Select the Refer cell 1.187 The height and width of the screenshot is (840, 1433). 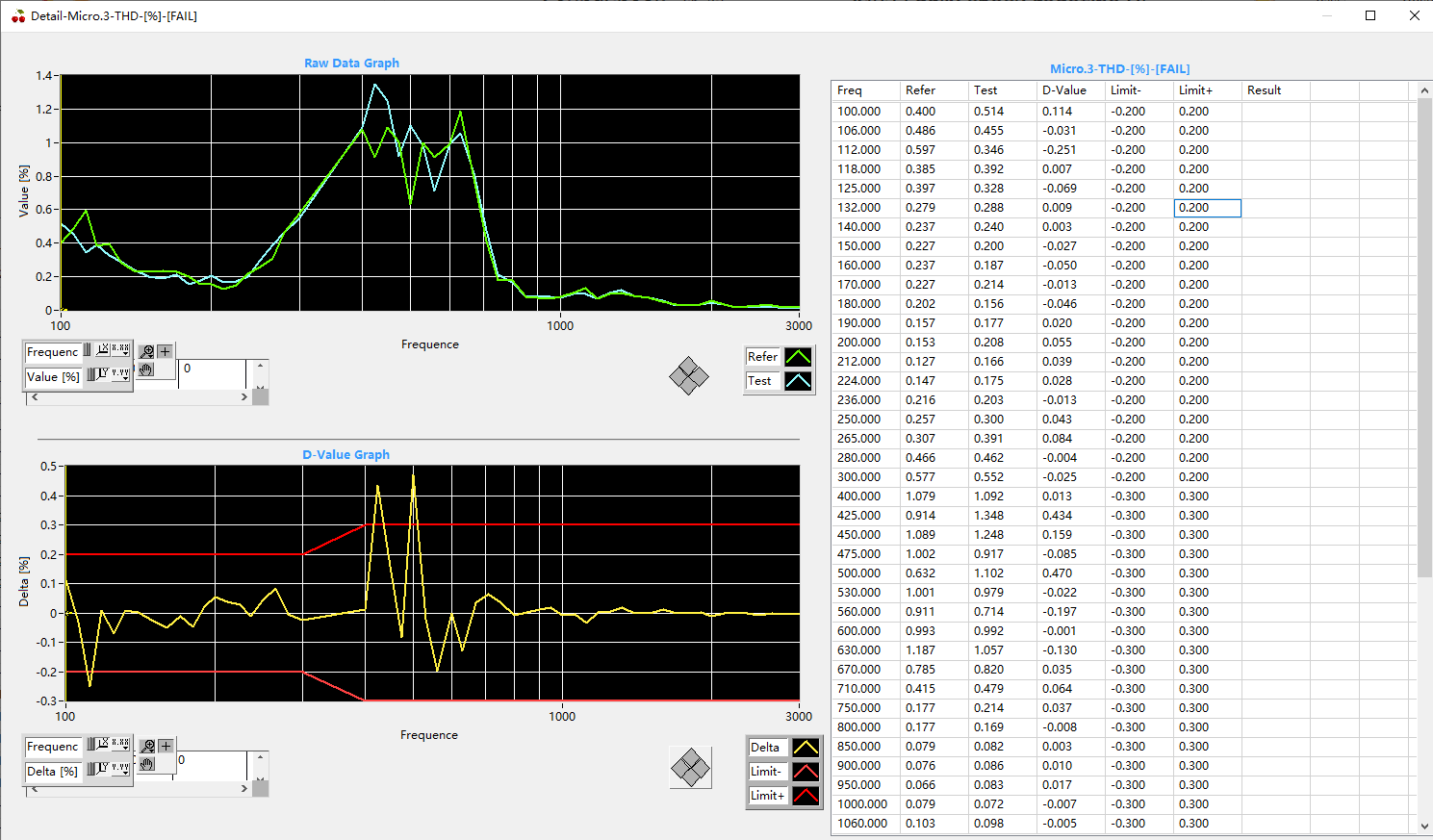tap(934, 650)
